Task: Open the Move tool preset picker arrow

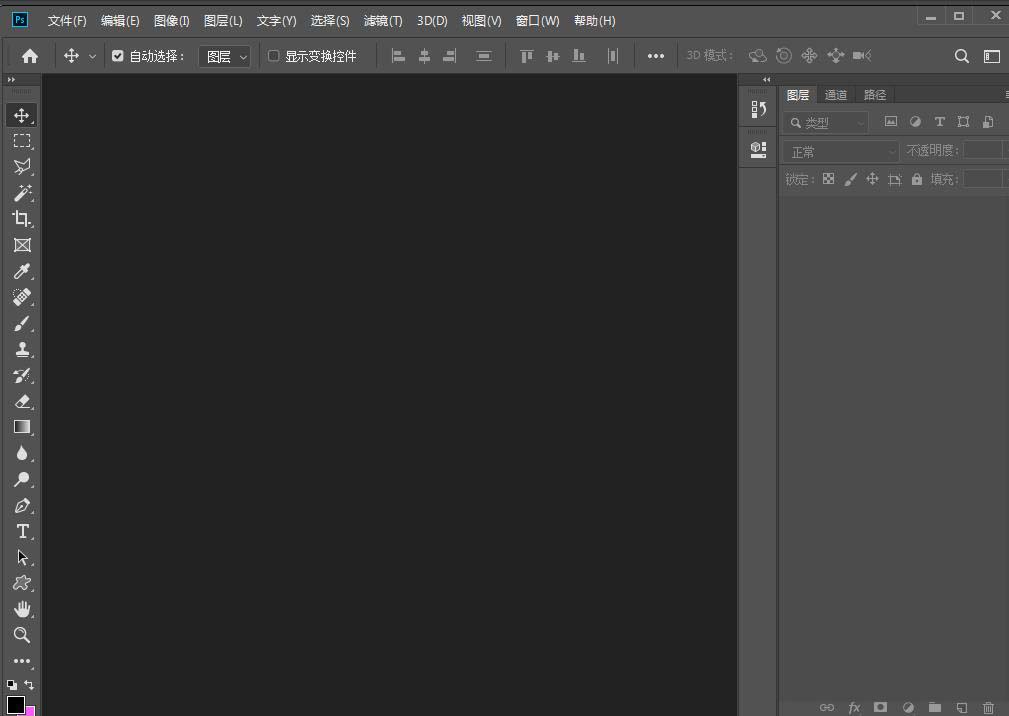Action: tap(93, 57)
